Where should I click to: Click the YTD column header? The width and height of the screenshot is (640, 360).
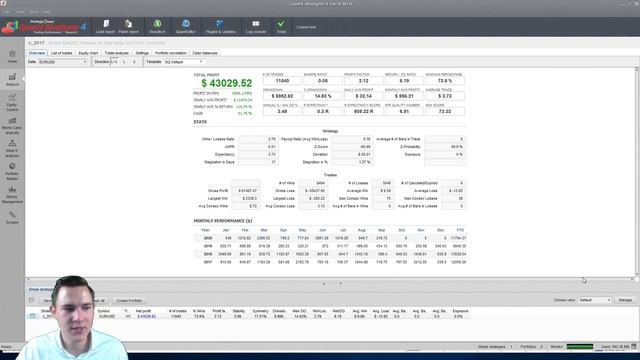(460, 230)
